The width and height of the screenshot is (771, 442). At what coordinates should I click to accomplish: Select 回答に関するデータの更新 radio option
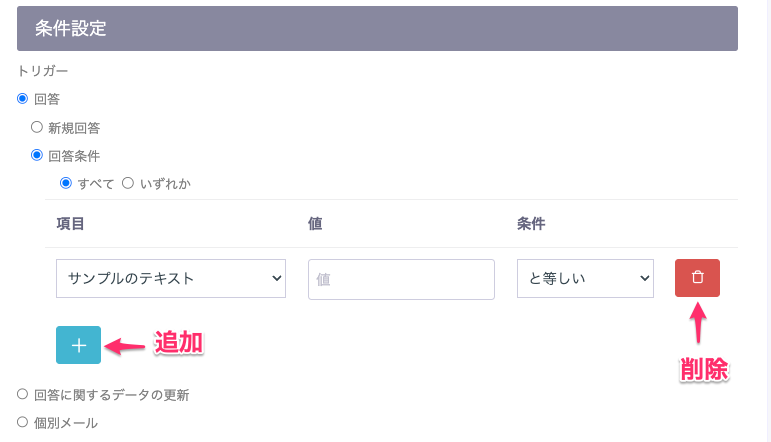(x=22, y=394)
